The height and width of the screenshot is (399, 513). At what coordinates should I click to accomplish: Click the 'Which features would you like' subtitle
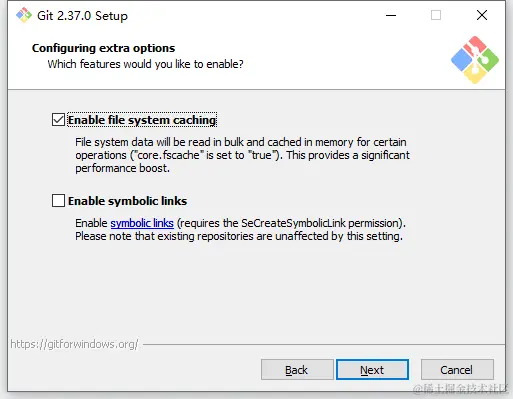[145, 64]
